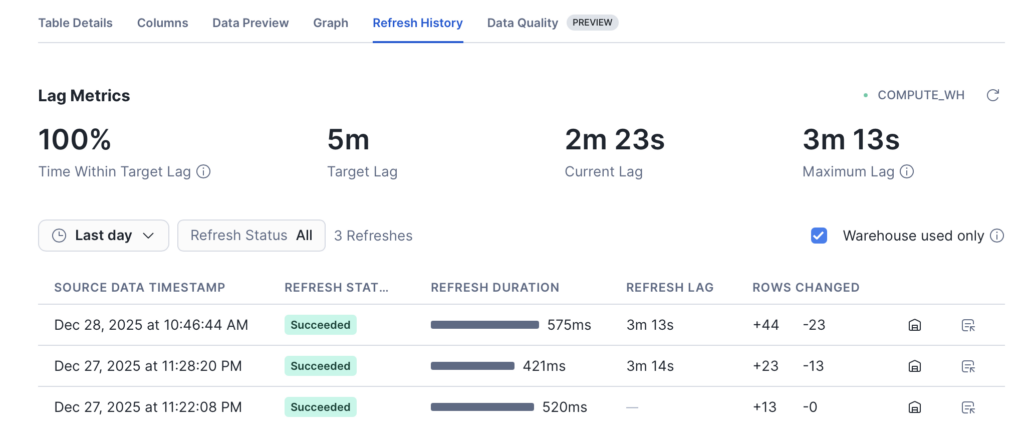
Task: Click the COMPUTE_WH warehouse label
Action: [x=920, y=95]
